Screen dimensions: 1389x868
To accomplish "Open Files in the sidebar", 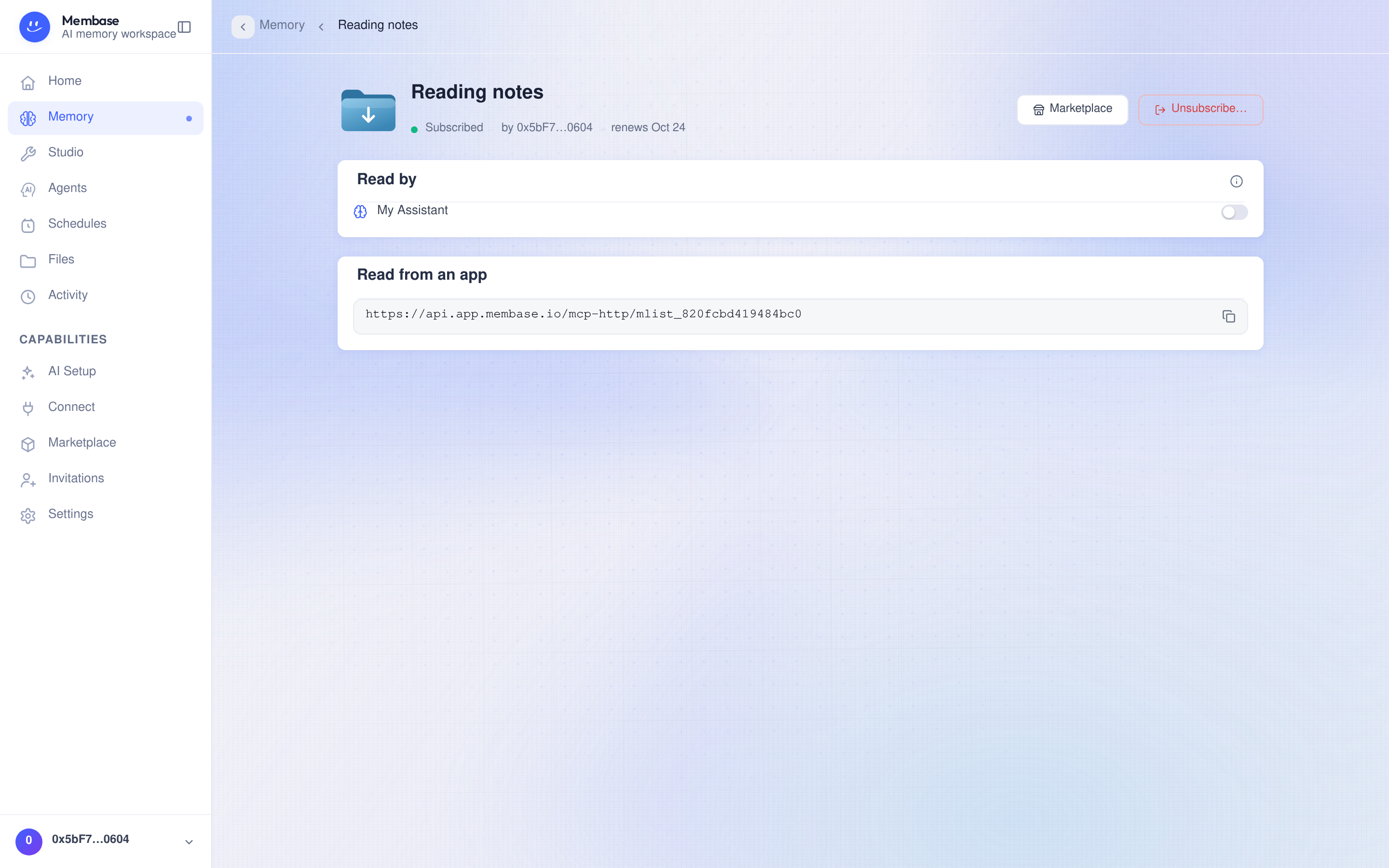I will [x=106, y=259].
